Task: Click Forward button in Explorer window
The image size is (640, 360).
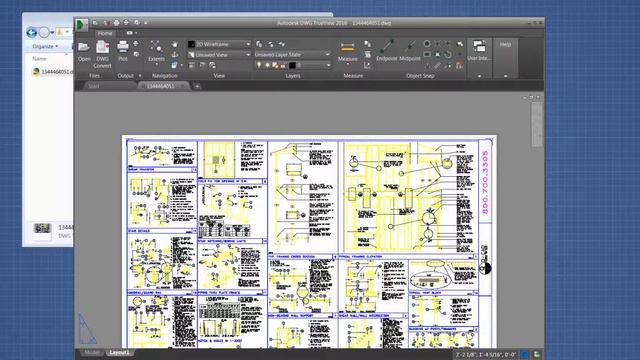Action: [44, 32]
